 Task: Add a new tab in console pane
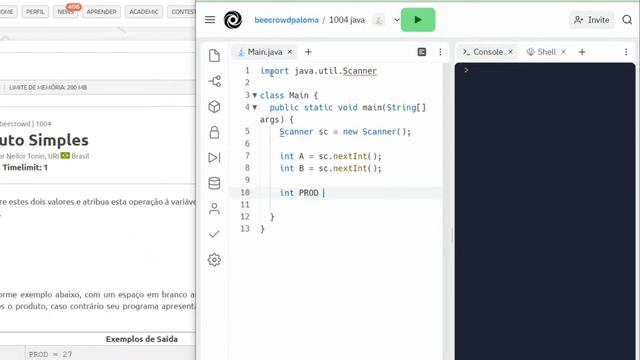pyautogui.click(x=582, y=52)
